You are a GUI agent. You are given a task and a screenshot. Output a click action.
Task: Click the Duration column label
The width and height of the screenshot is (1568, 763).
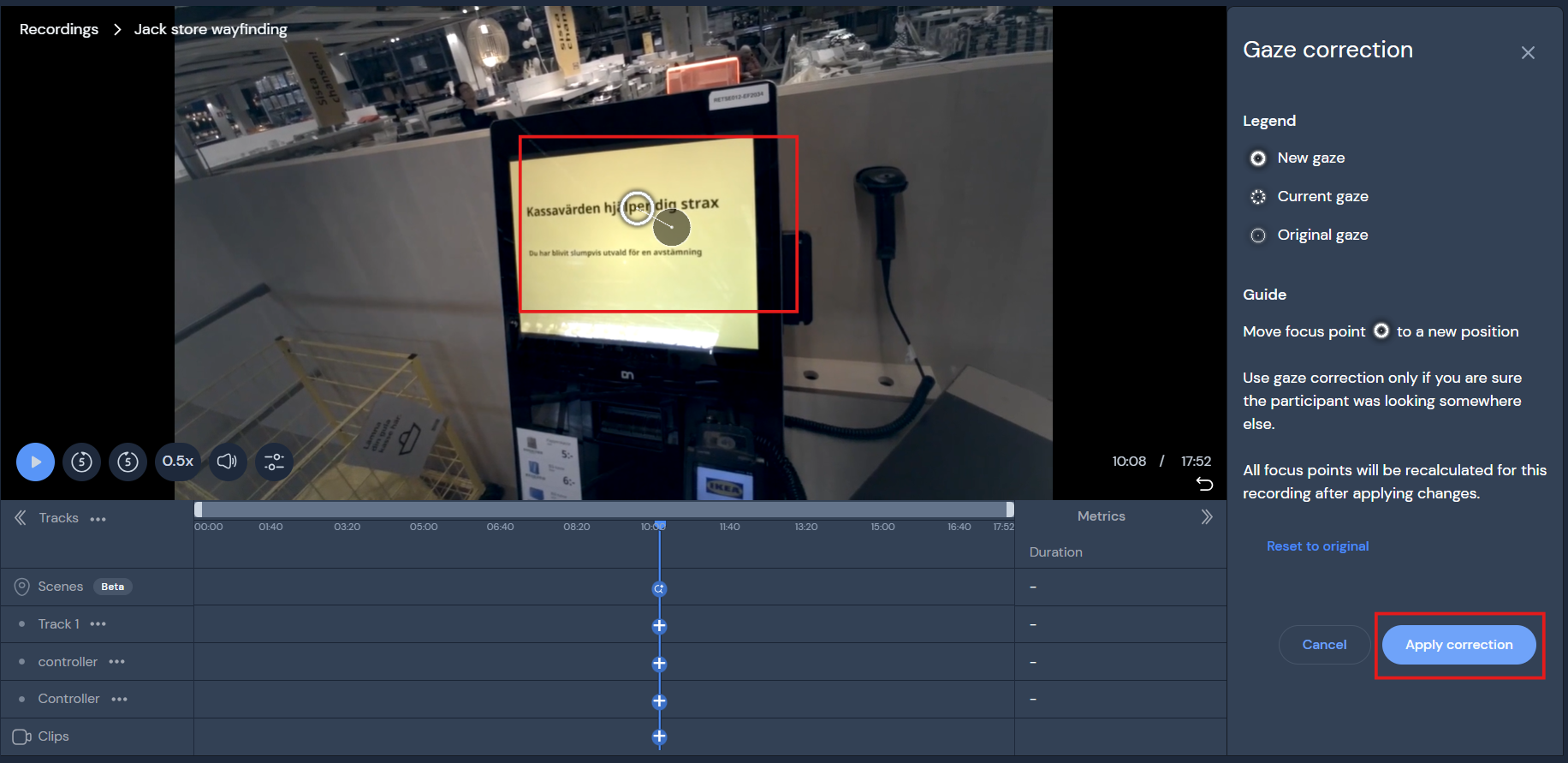coord(1055,552)
